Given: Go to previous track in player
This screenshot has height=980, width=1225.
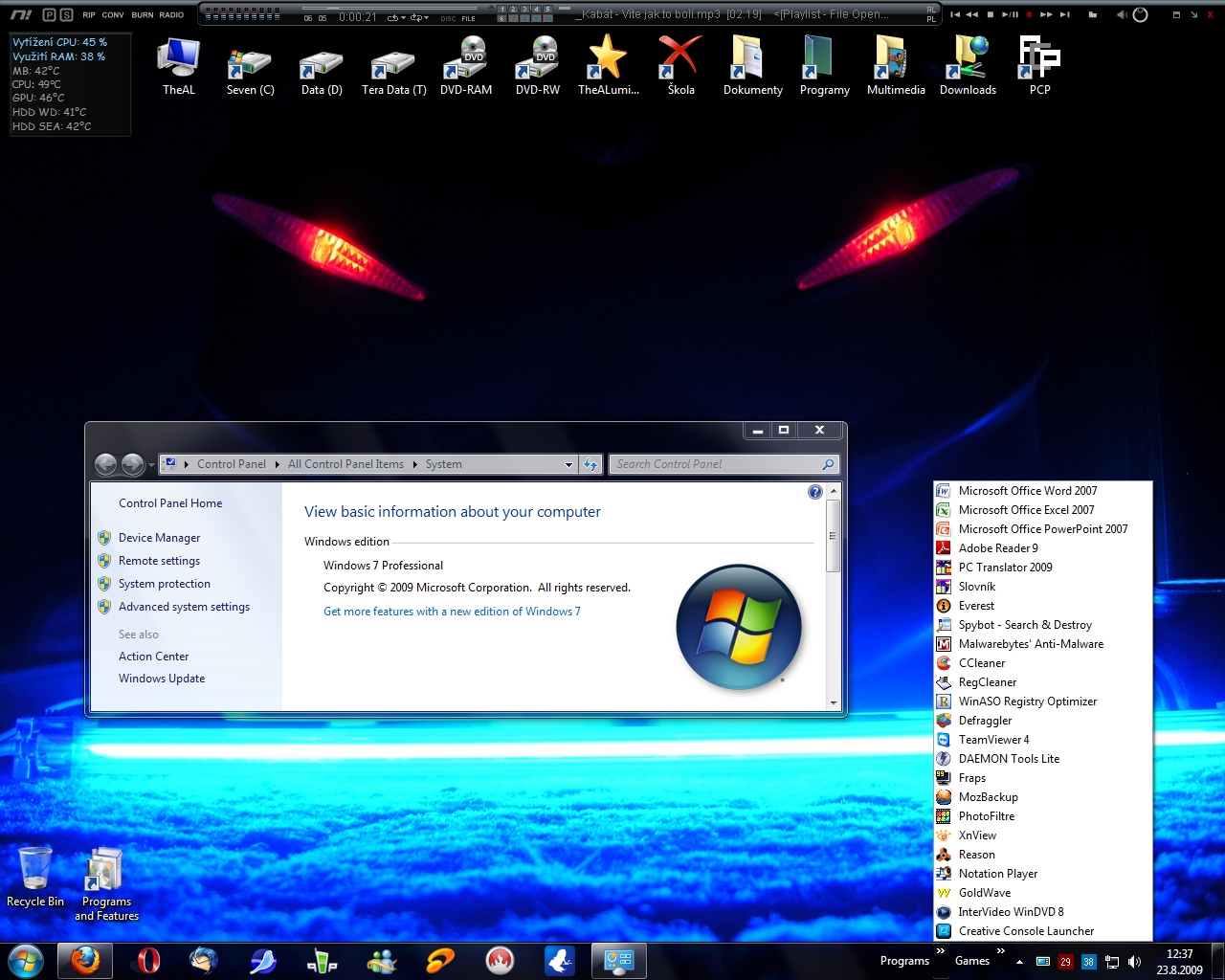Looking at the screenshot, I should point(954,14).
